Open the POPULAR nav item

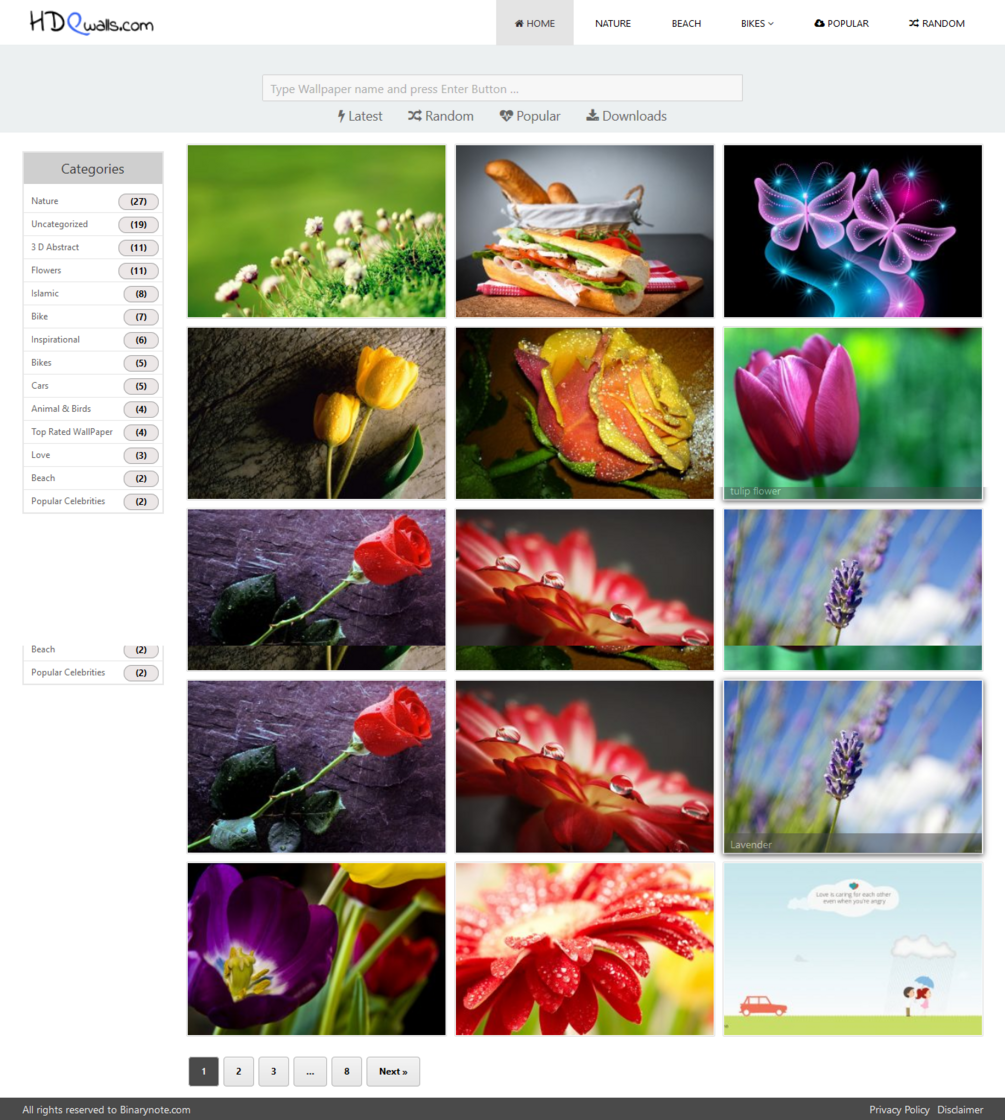click(841, 24)
